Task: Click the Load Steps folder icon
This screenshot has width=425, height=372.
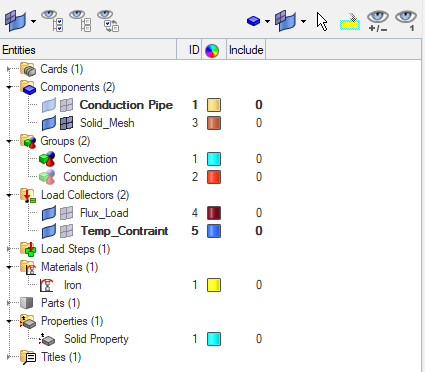Action: pos(28,249)
